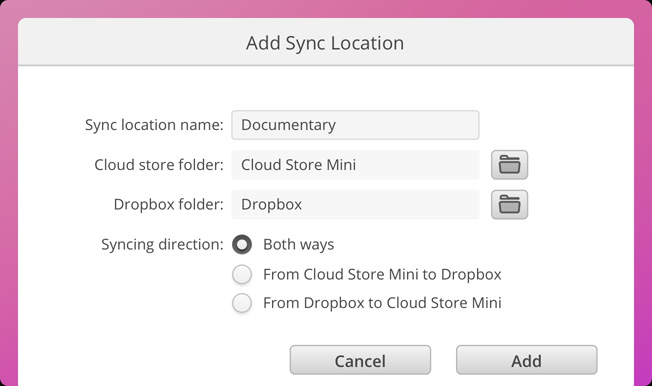Click the "Both ways" option label text
652x386 pixels.
[x=299, y=245]
